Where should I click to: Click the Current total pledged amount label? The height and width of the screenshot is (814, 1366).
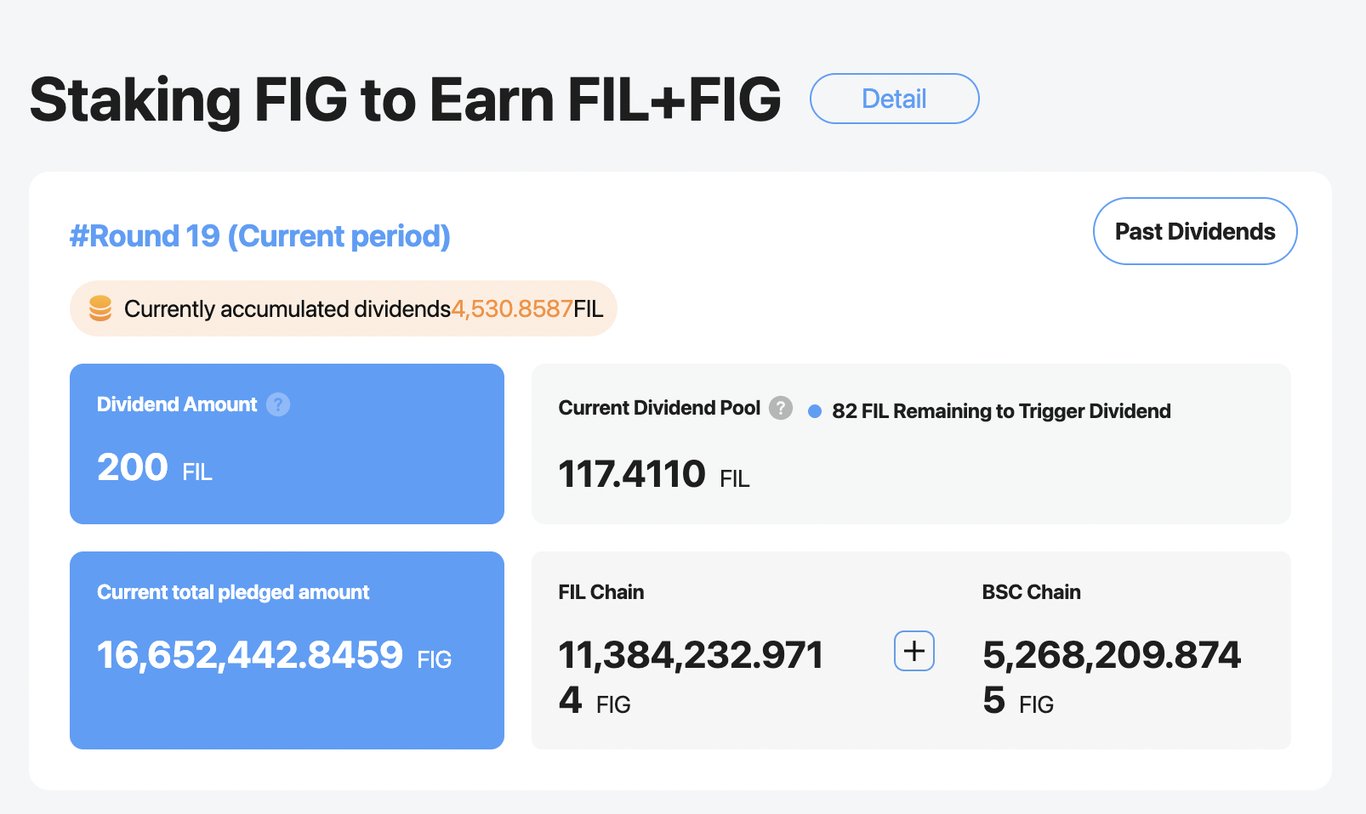click(x=233, y=592)
